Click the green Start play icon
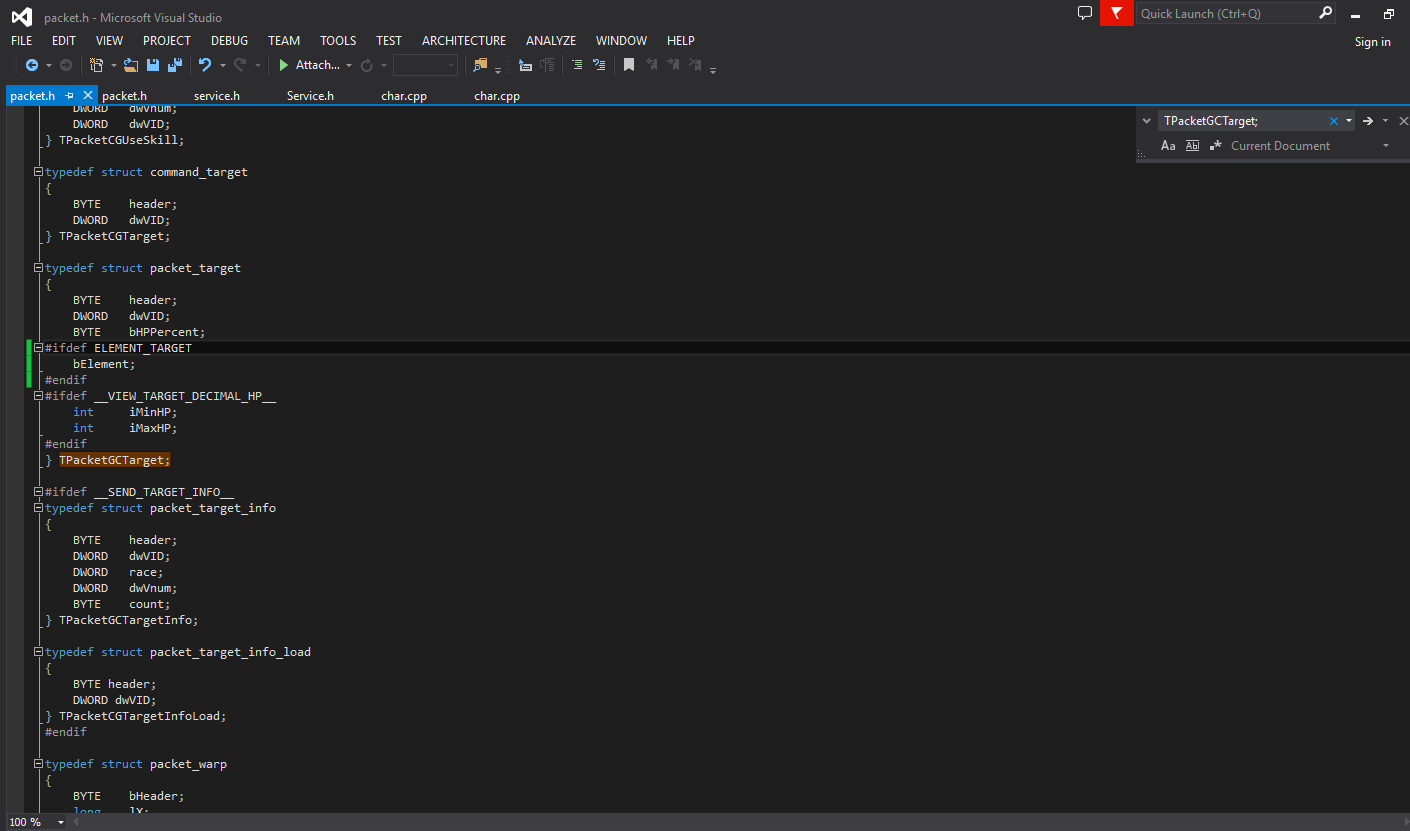 point(284,65)
